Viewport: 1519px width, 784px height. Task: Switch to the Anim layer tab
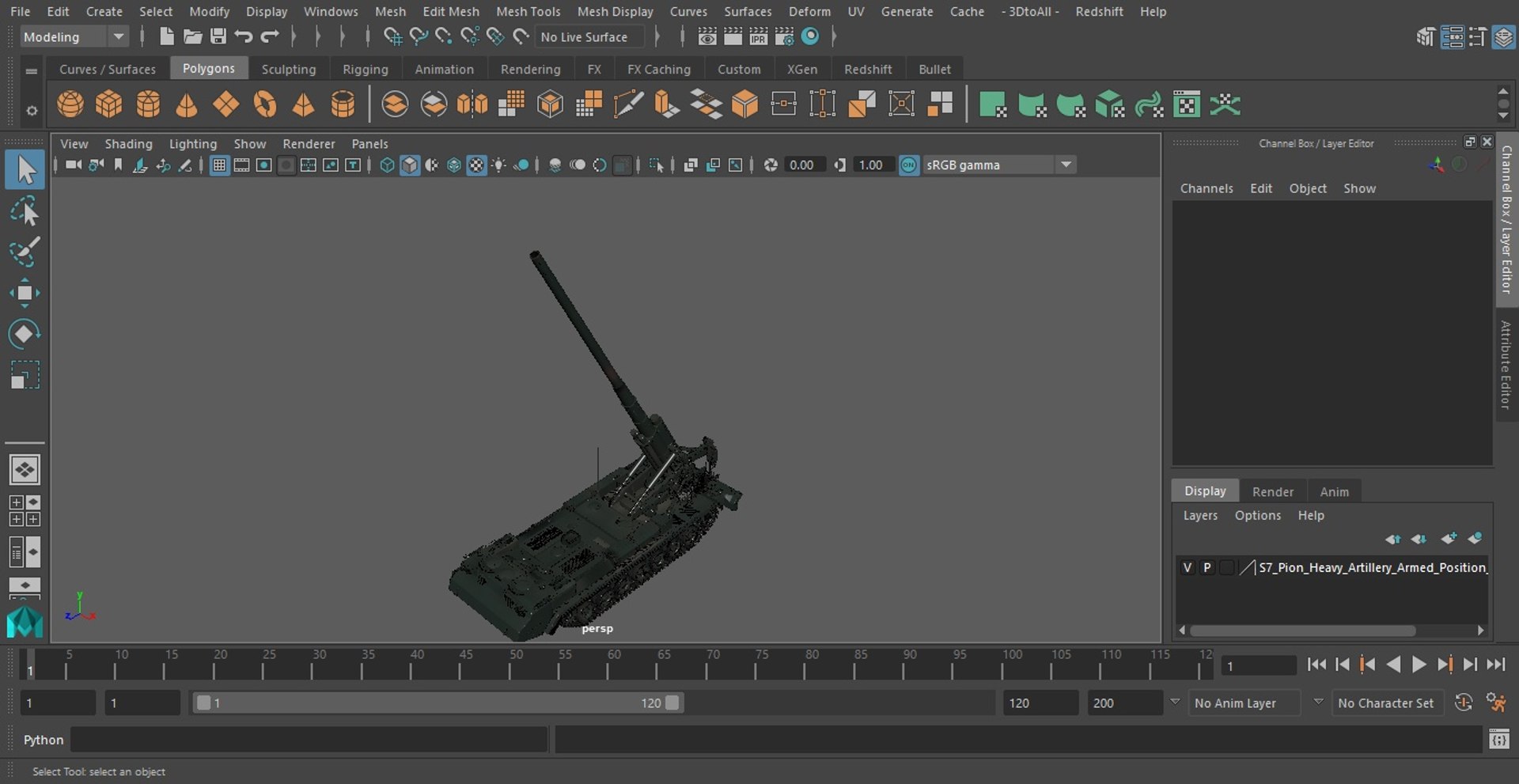[x=1334, y=491]
